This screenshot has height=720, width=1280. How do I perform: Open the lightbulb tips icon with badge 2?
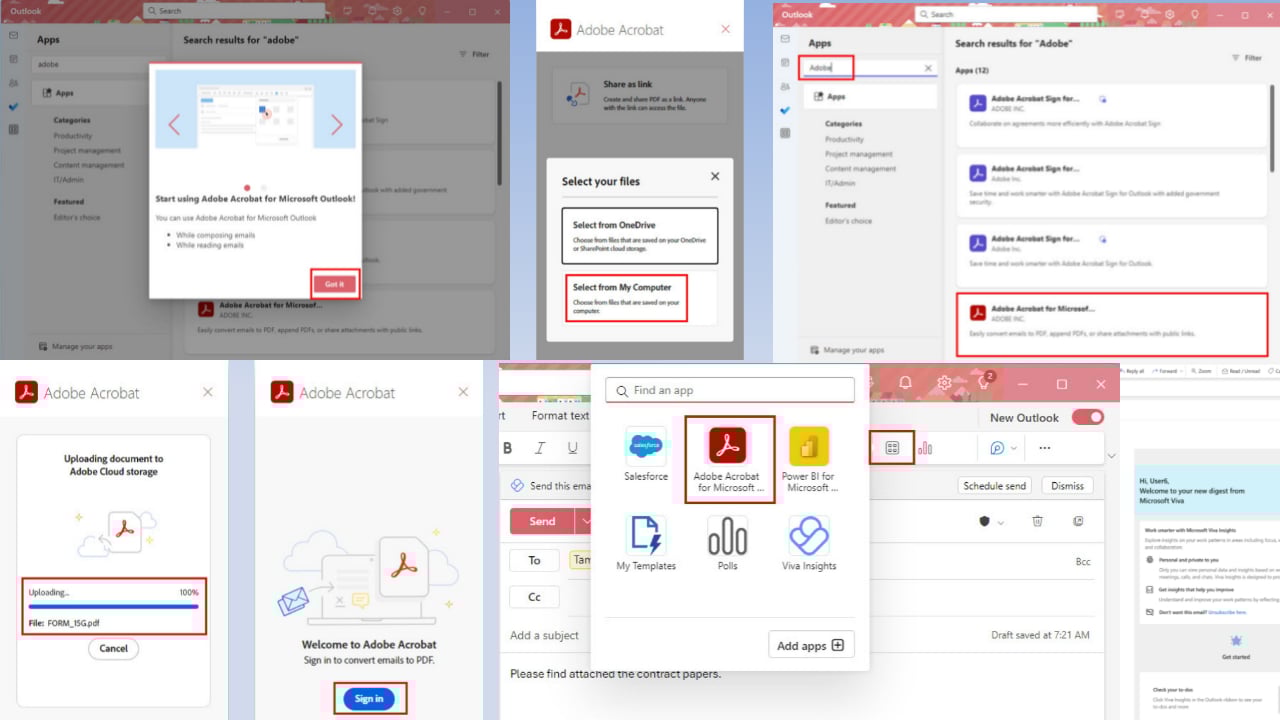click(x=984, y=382)
